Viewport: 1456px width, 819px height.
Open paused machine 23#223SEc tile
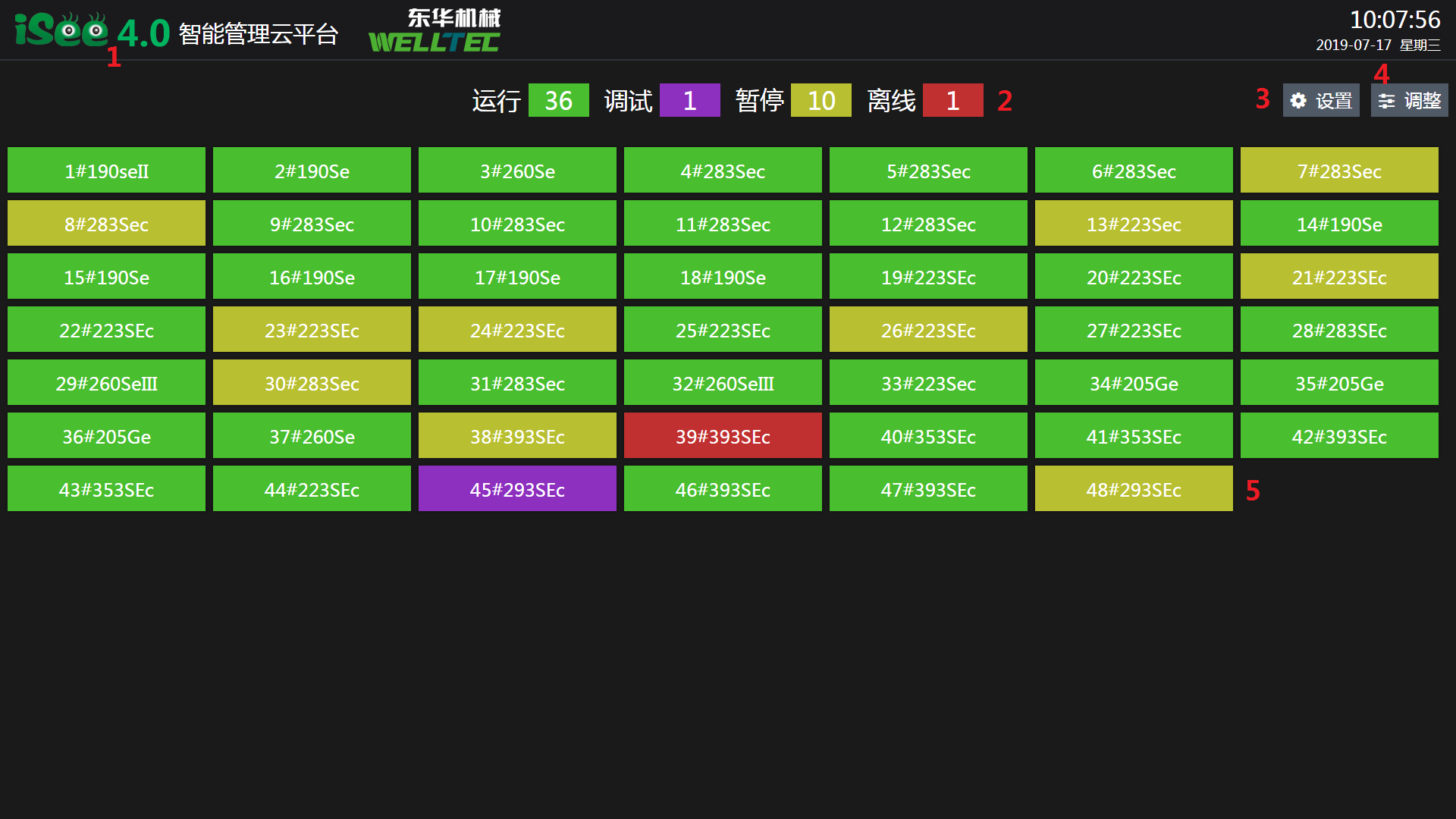(x=312, y=330)
